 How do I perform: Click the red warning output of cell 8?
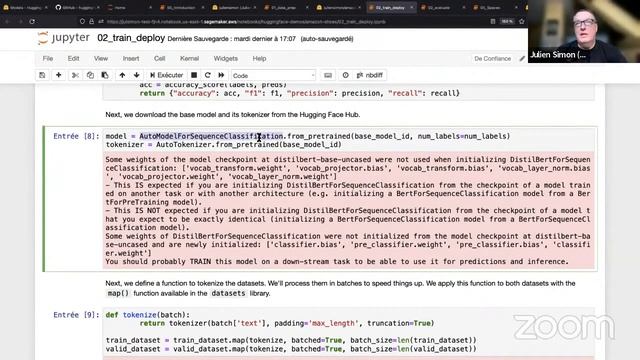tap(348, 210)
